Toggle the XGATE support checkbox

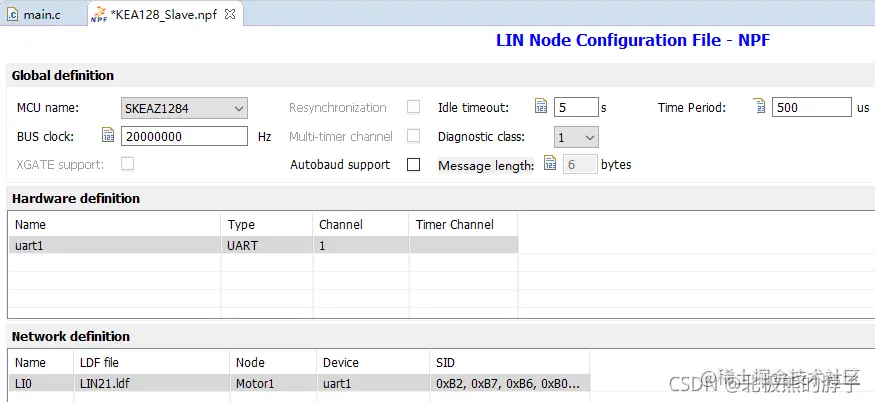coord(128,164)
